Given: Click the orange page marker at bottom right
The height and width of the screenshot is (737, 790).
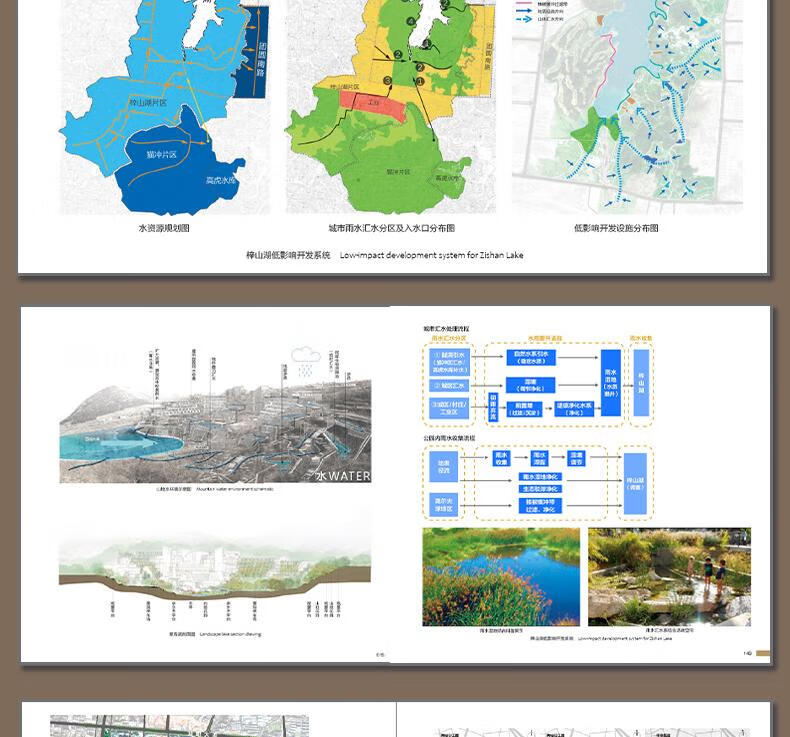Looking at the screenshot, I should pyautogui.click(x=762, y=653).
